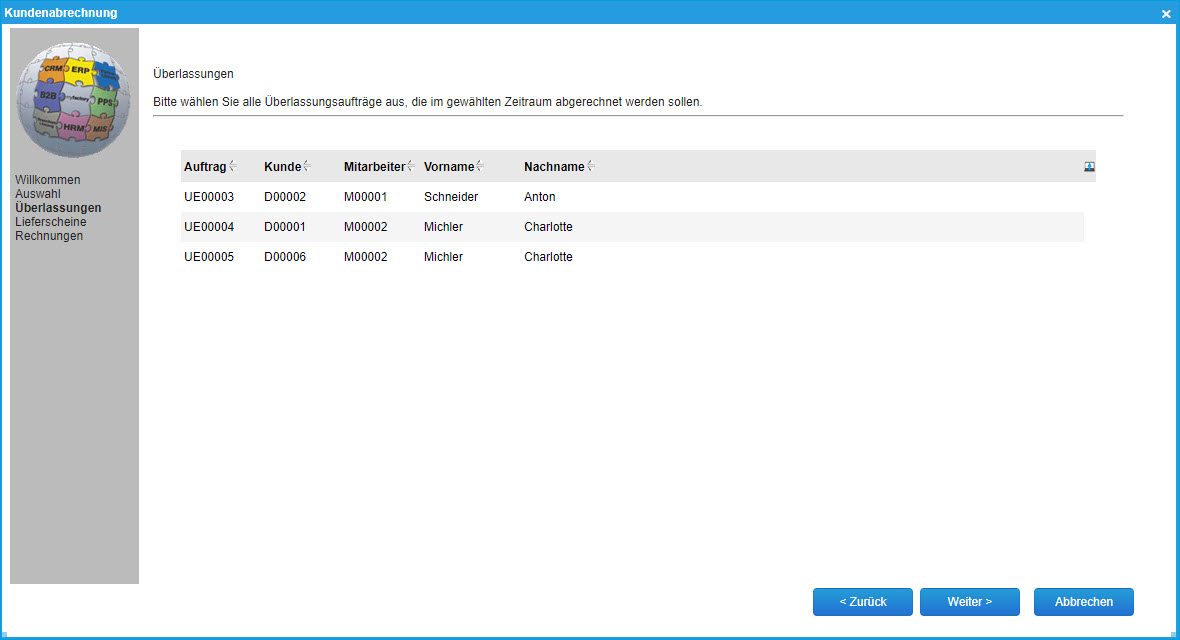Viewport: 1180px width, 640px height.
Task: Close the Kundenabrechnung dialog with X
Action: (x=1165, y=14)
